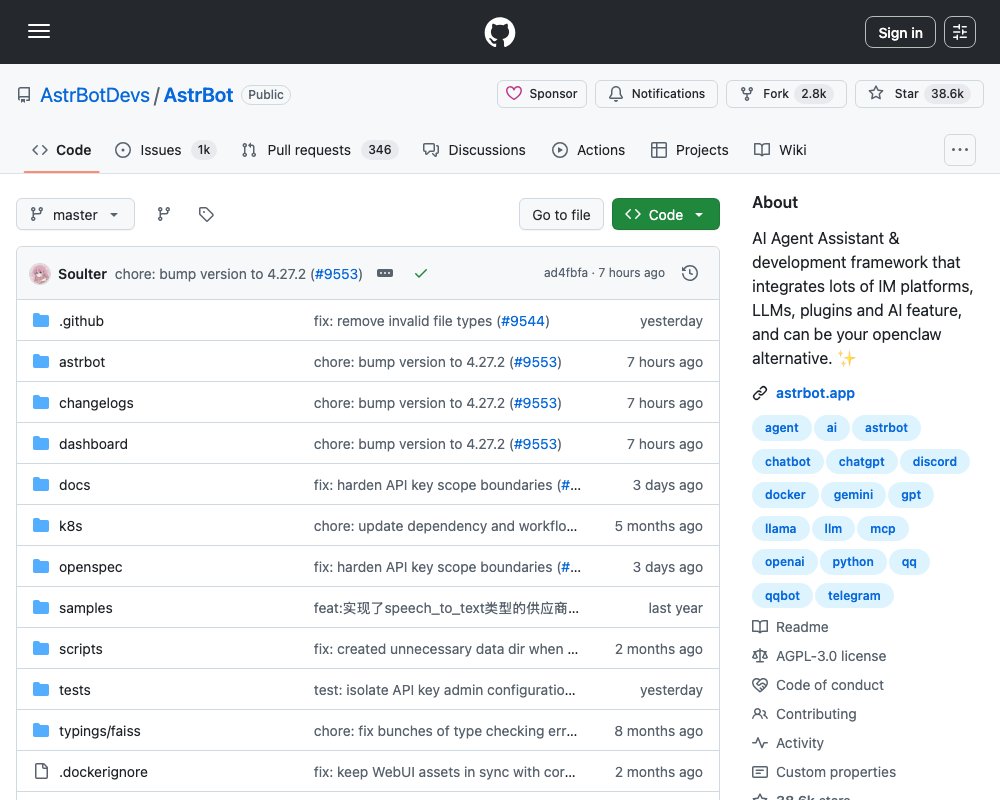Viewport: 1000px width, 800px height.
Task: Select the telegram topic tag
Action: click(x=854, y=595)
